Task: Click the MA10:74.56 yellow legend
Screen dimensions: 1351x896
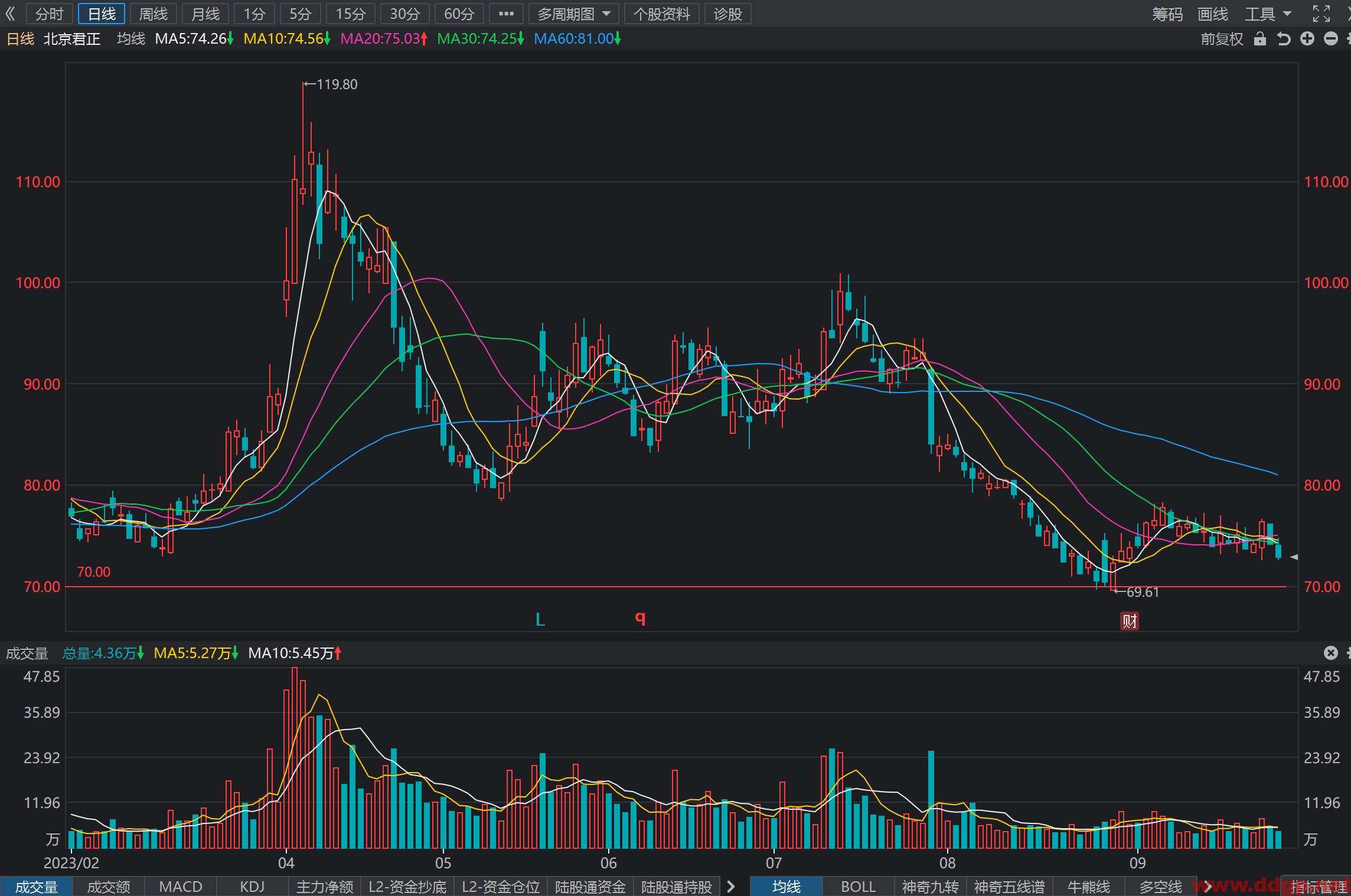Action: pos(287,39)
